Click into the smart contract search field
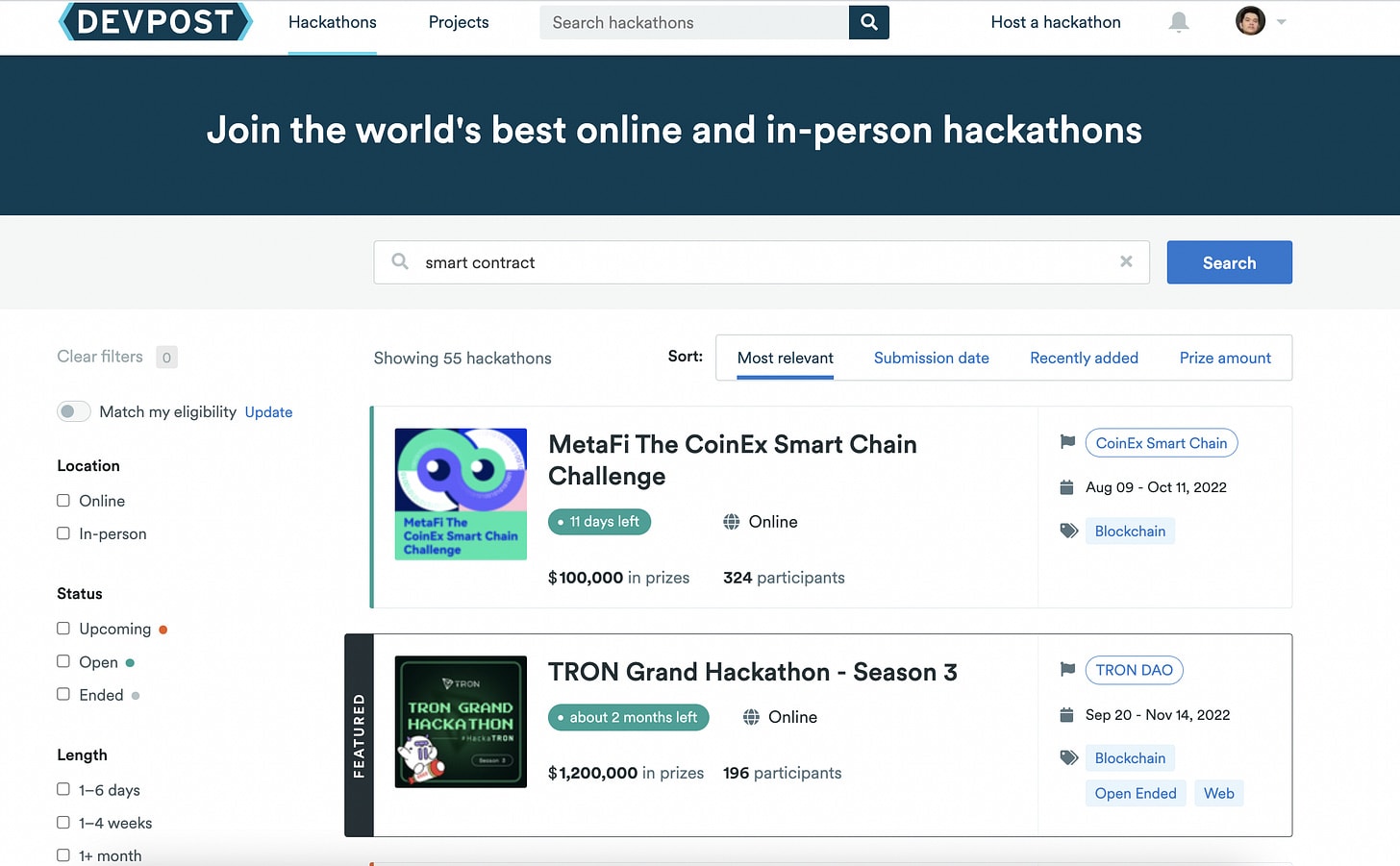This screenshot has height=866, width=1400. [x=762, y=262]
